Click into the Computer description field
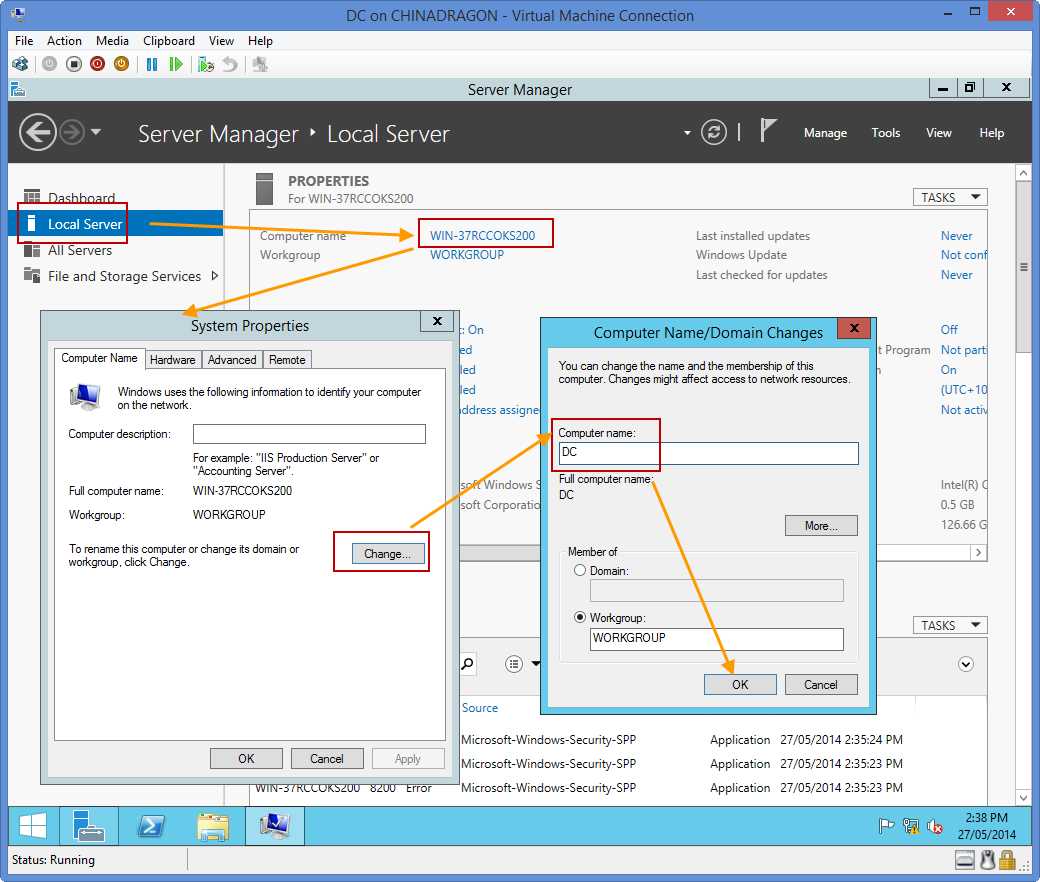The width and height of the screenshot is (1040, 882). tap(309, 434)
